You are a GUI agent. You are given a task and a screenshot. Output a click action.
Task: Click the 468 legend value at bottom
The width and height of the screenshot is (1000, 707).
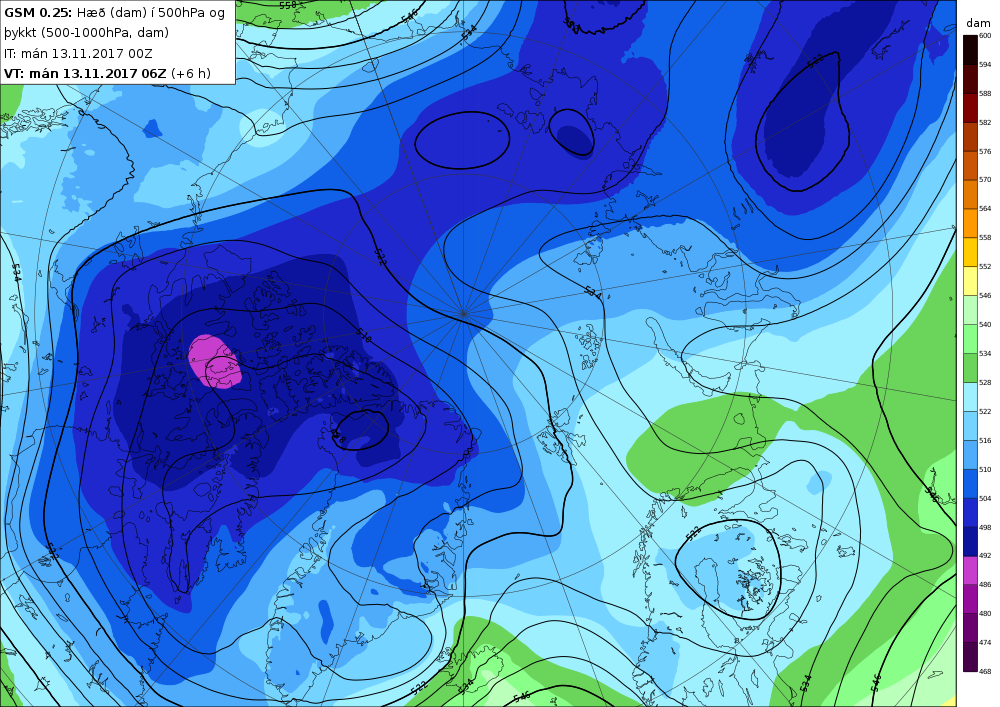pos(985,671)
